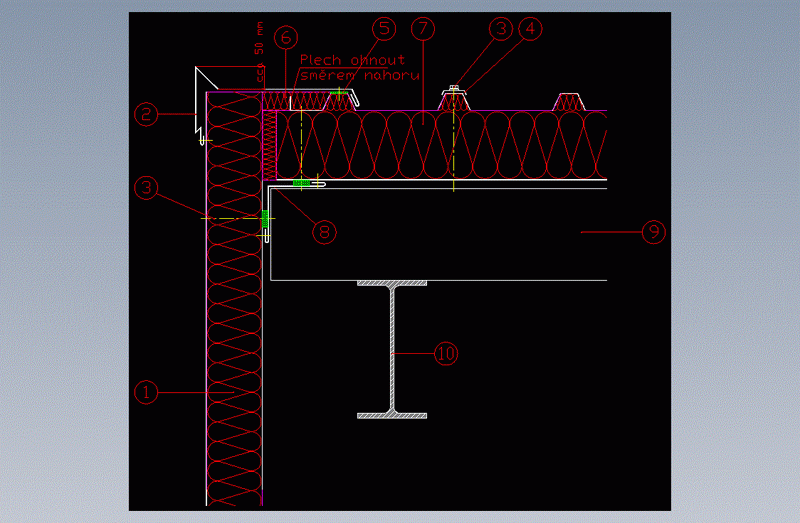Select the circled number 8 callout

tap(323, 231)
